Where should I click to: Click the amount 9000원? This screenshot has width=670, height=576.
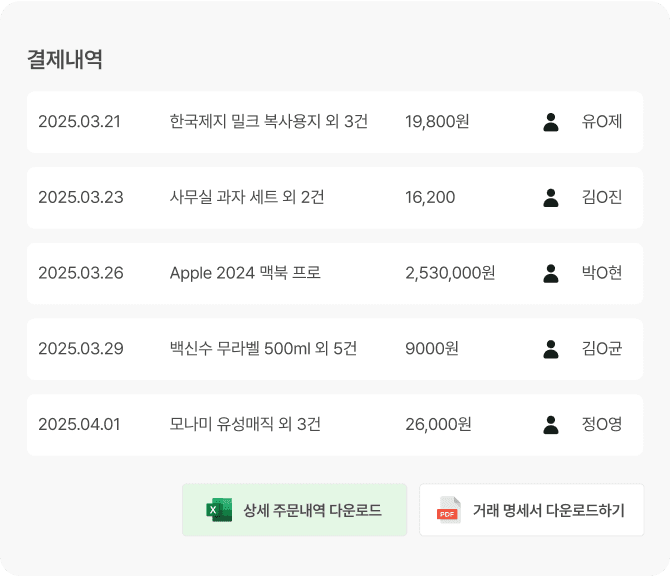pos(432,349)
